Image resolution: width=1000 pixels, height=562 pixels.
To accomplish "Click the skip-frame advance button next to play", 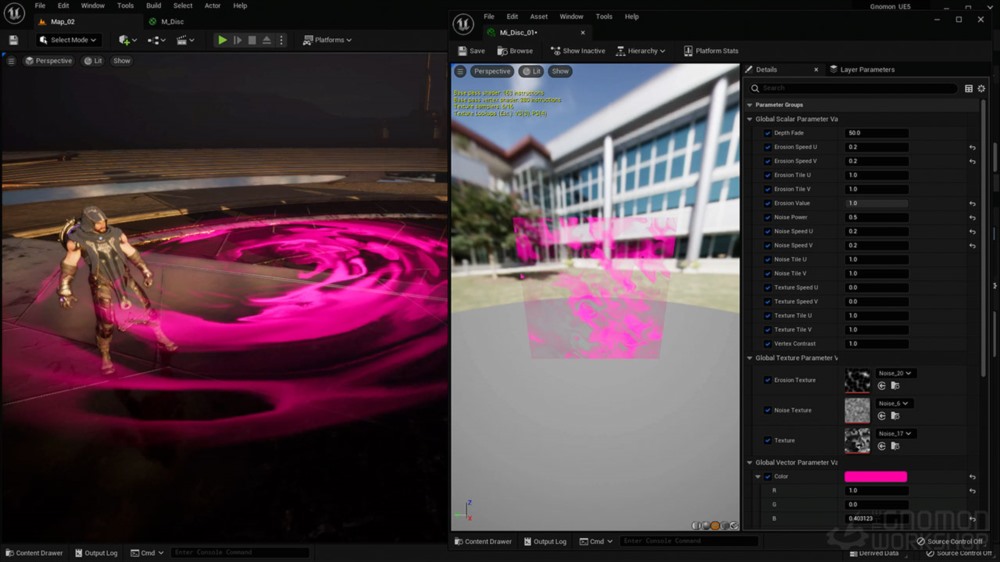I will 237,40.
